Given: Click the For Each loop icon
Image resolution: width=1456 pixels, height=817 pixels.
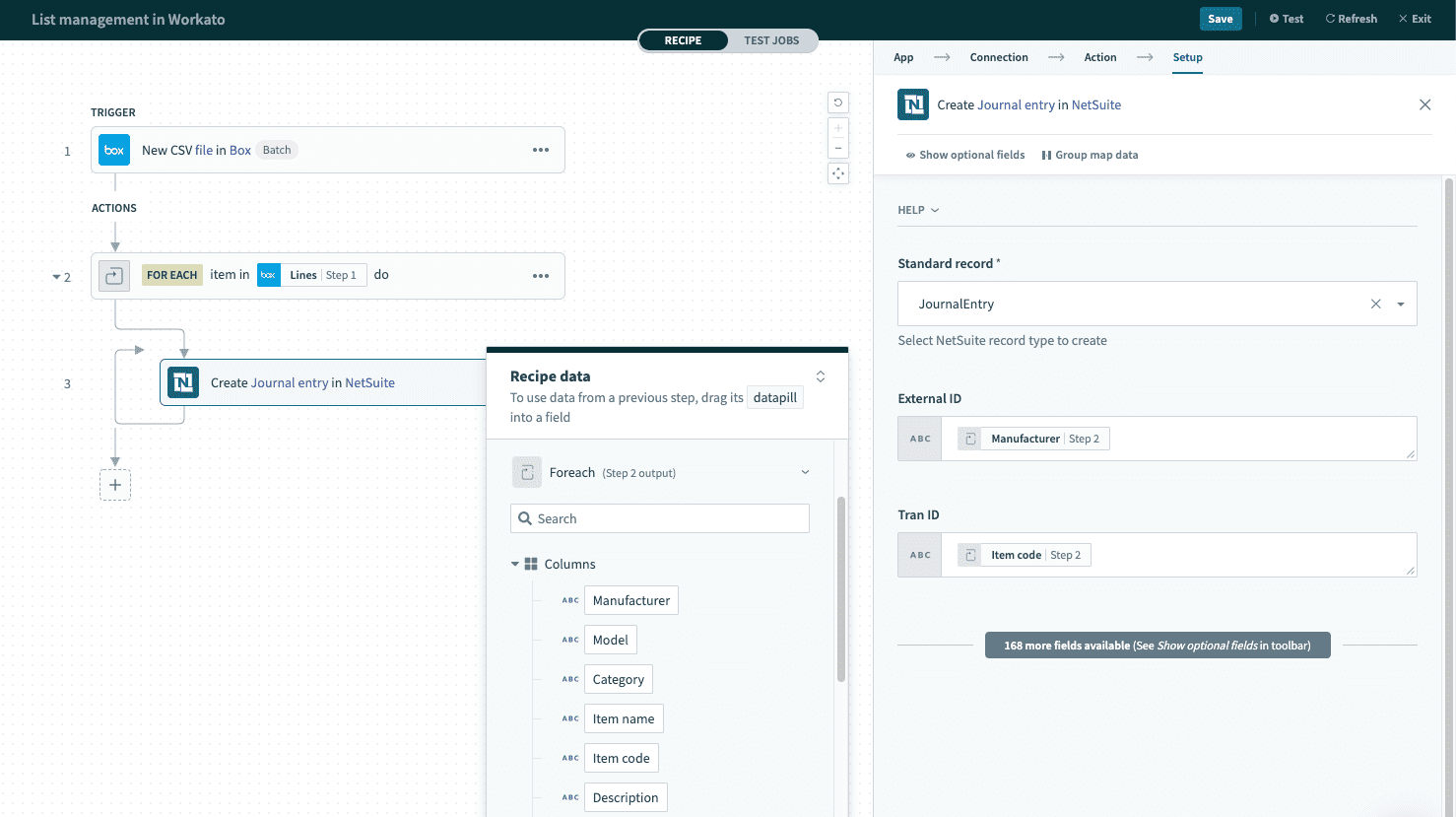Looking at the screenshot, I should pos(114,276).
